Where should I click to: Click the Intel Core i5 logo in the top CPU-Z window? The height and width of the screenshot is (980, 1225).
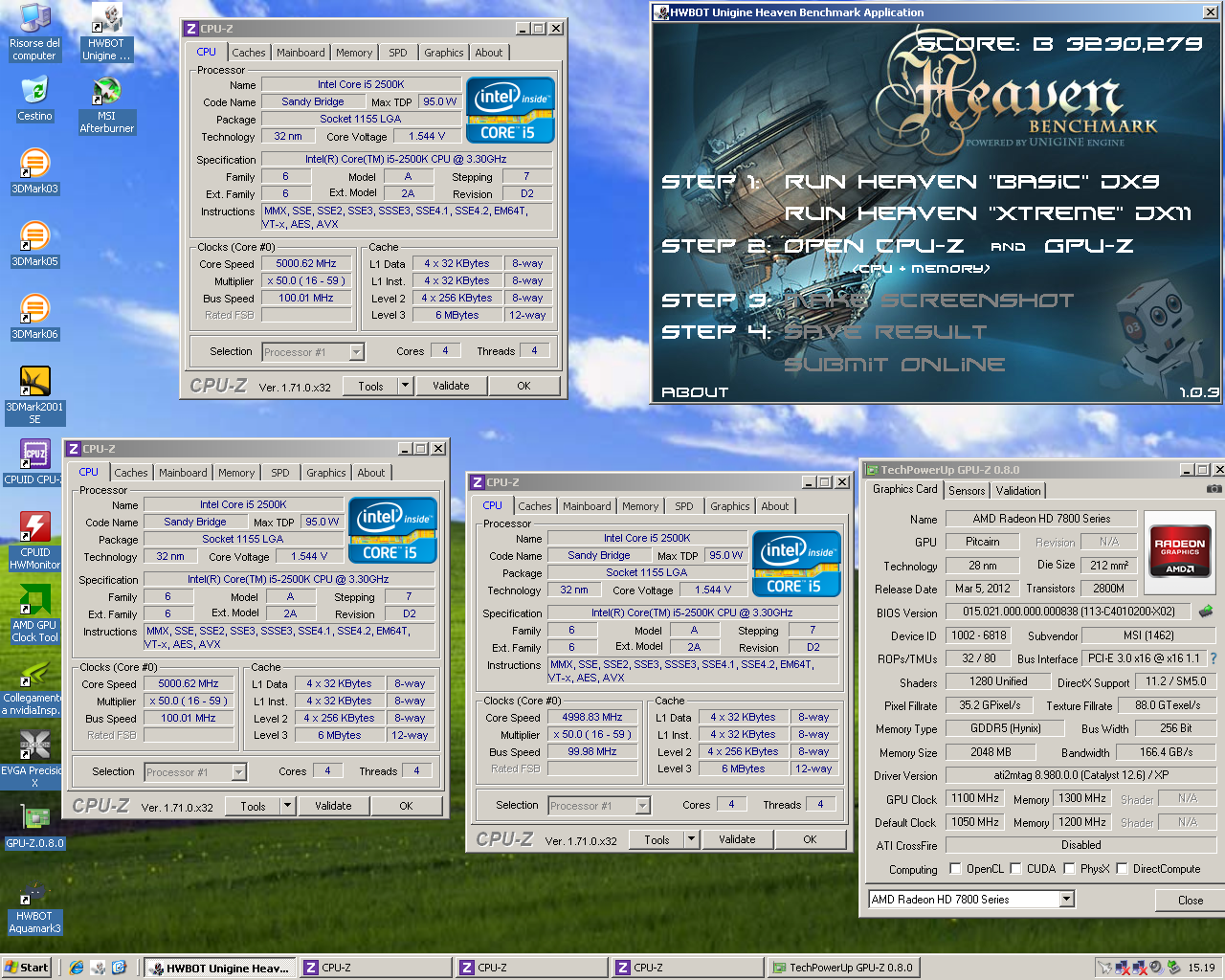(x=510, y=110)
